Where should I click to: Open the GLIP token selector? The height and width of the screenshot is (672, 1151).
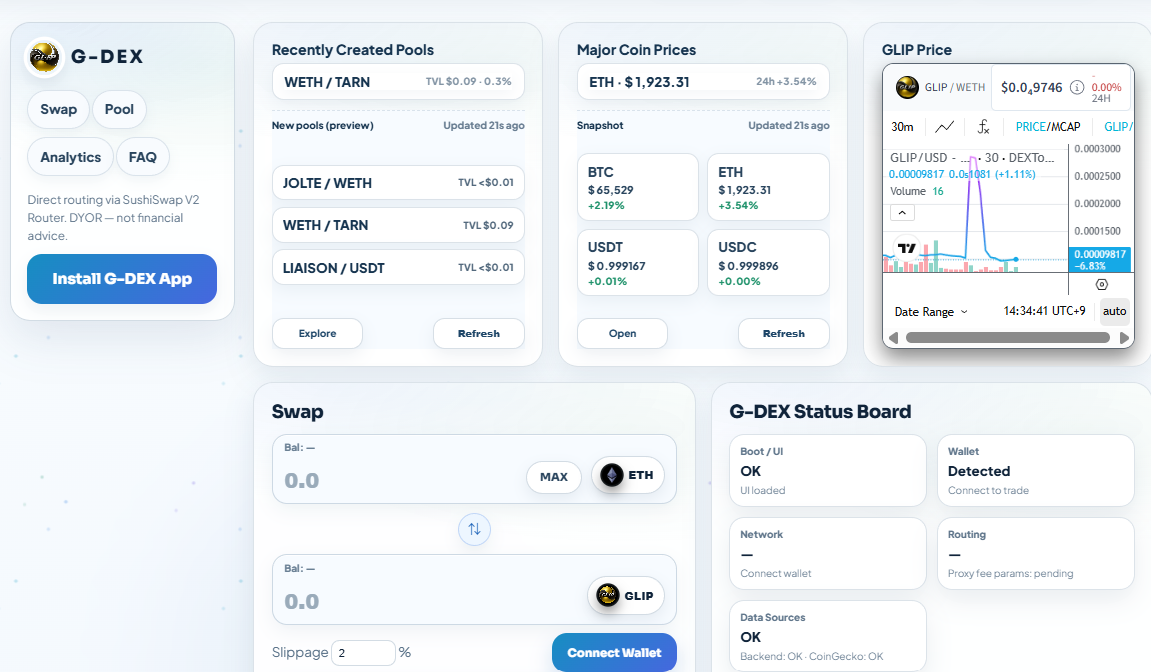(626, 595)
